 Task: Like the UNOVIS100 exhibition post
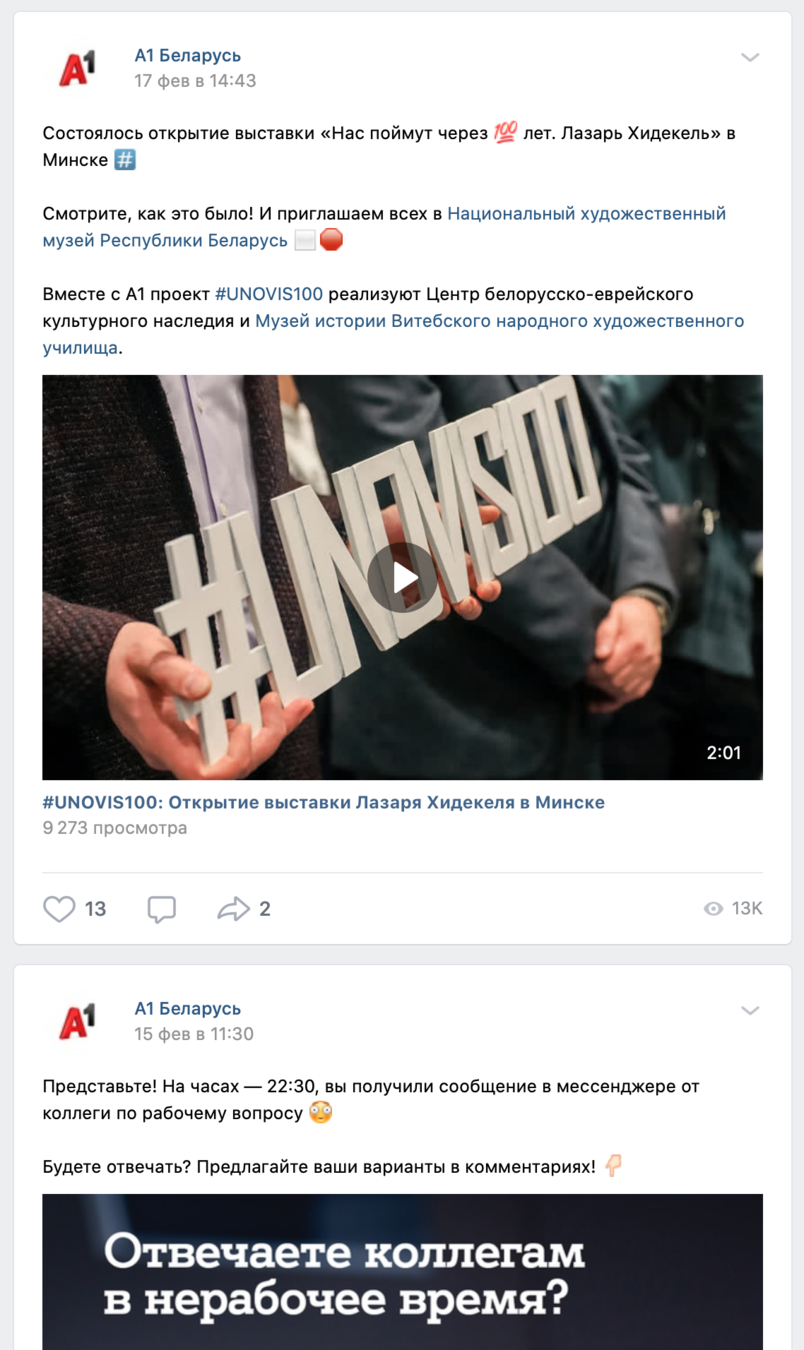click(60, 908)
